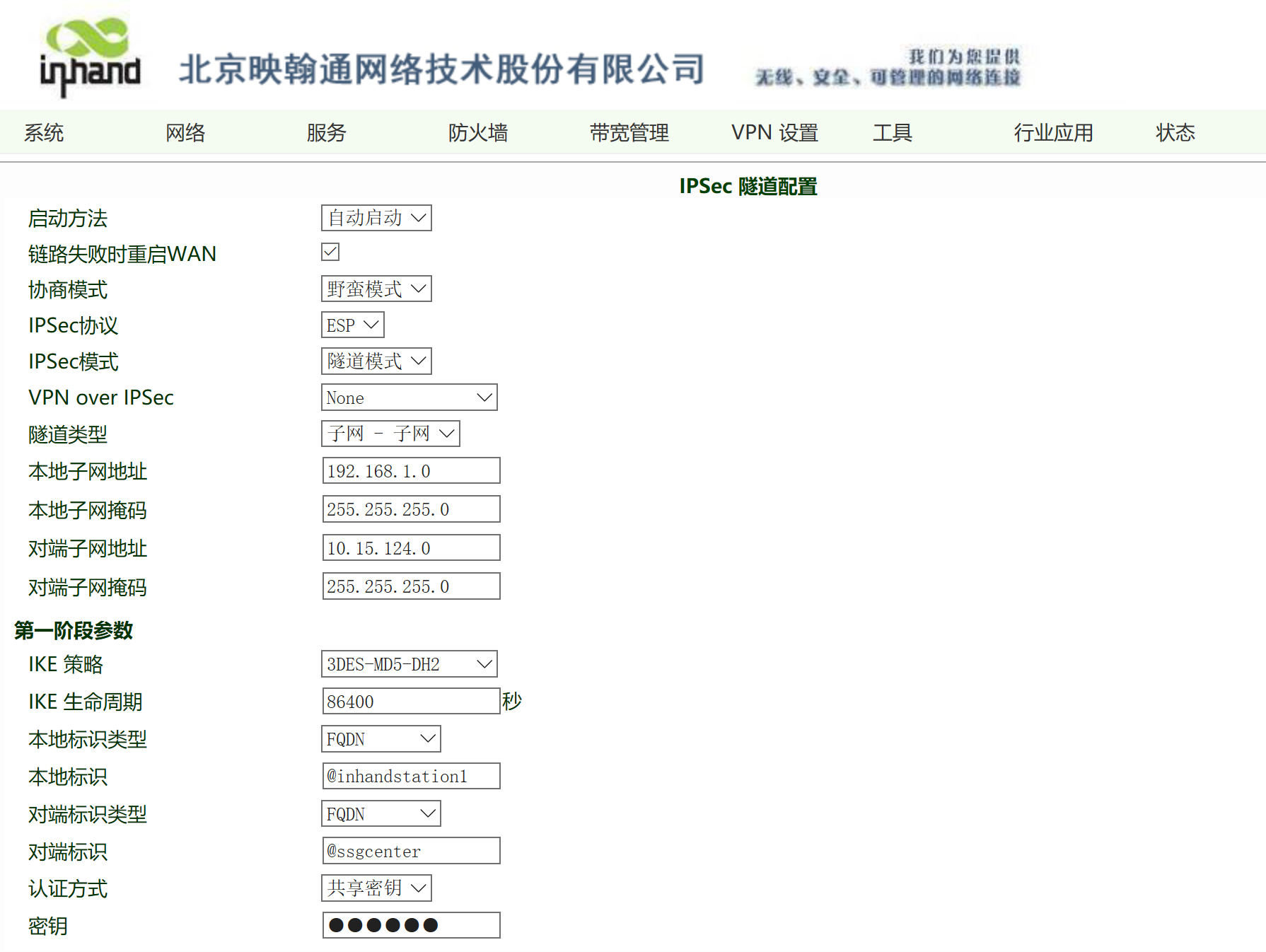Open the 状态 menu
Viewport: 1266px width, 952px height.
[x=1175, y=132]
